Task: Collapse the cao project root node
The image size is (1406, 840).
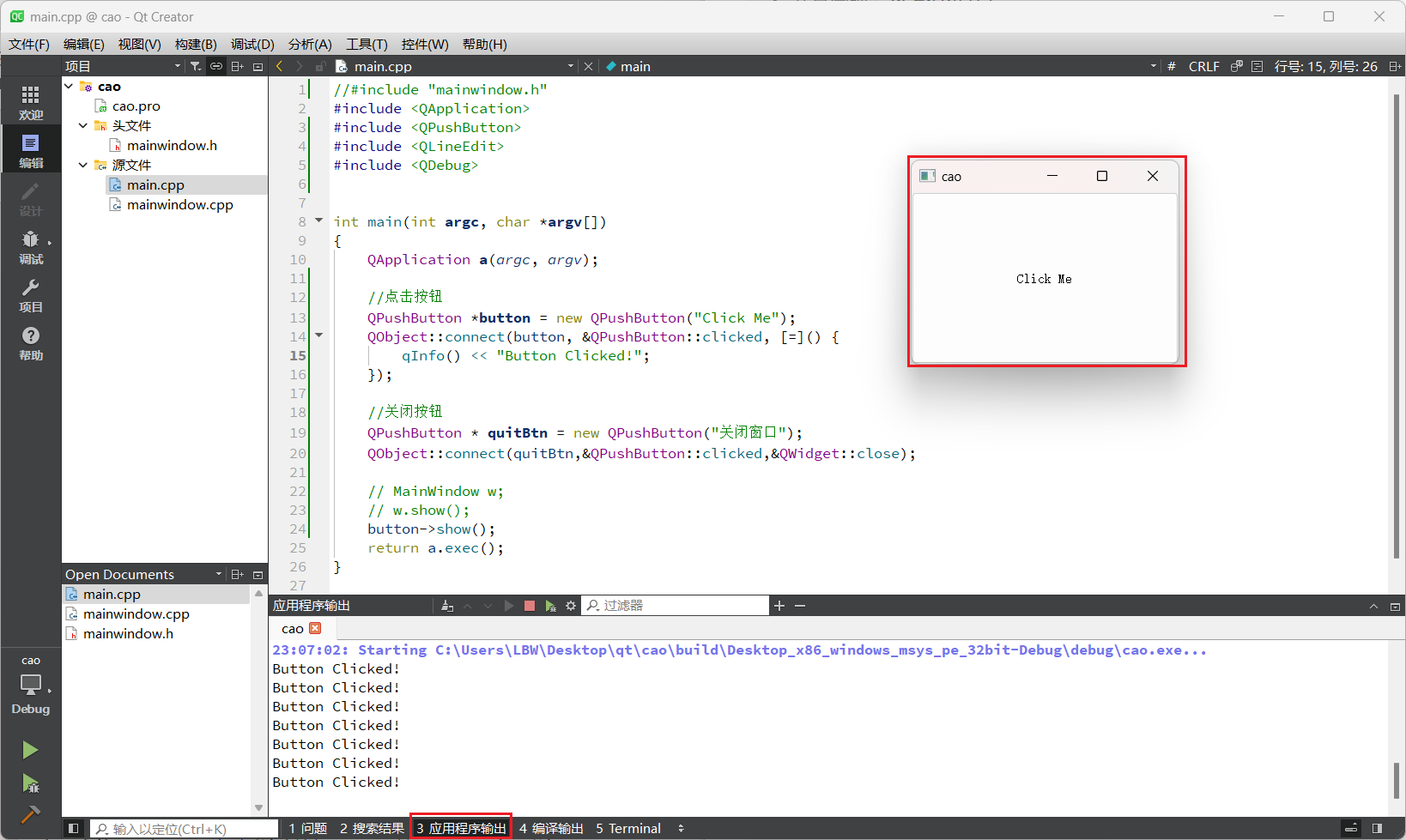Action: point(69,86)
